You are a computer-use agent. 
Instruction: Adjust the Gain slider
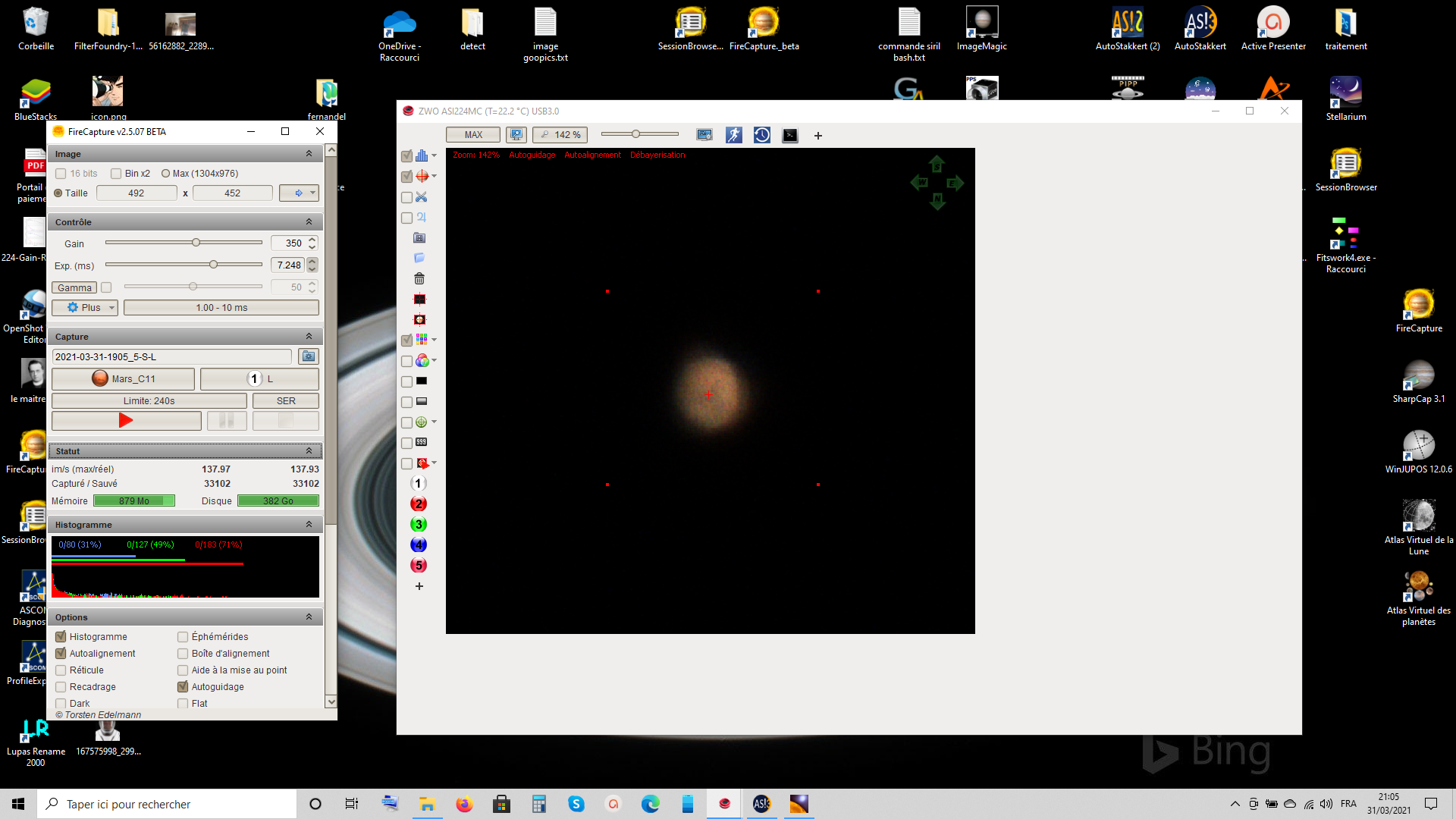coord(196,243)
